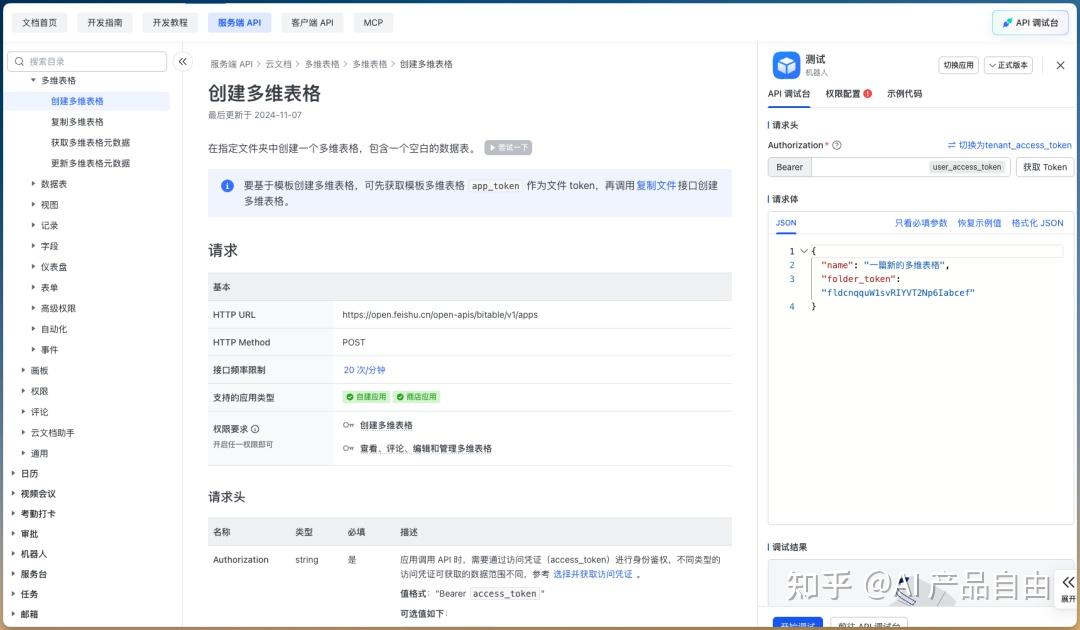Viewport: 1080px width, 630px height.
Task: Expand the 日历 sidebar category
Action: point(13,473)
